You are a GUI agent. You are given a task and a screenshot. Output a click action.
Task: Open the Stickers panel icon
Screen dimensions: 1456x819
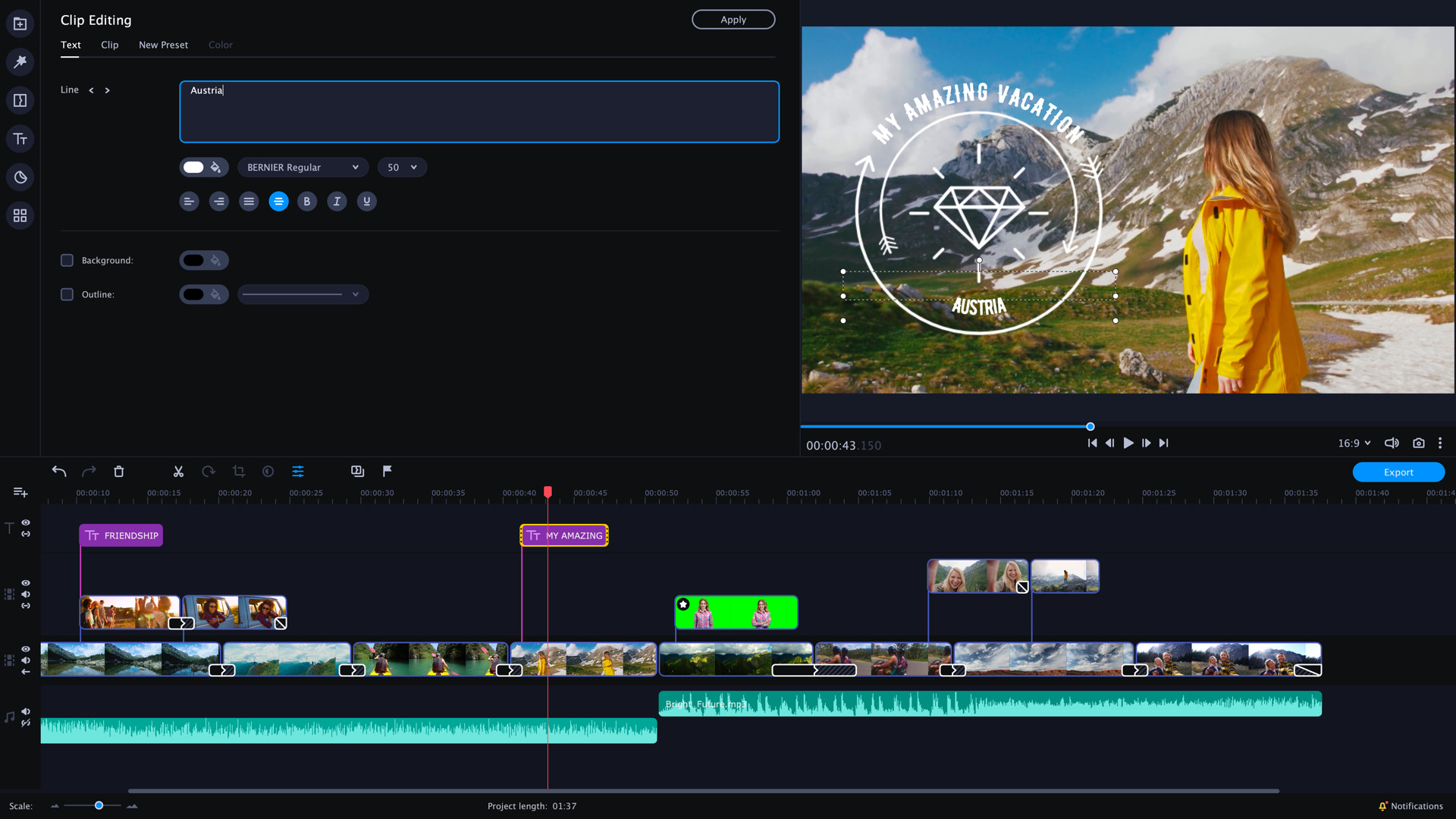pyautogui.click(x=19, y=177)
